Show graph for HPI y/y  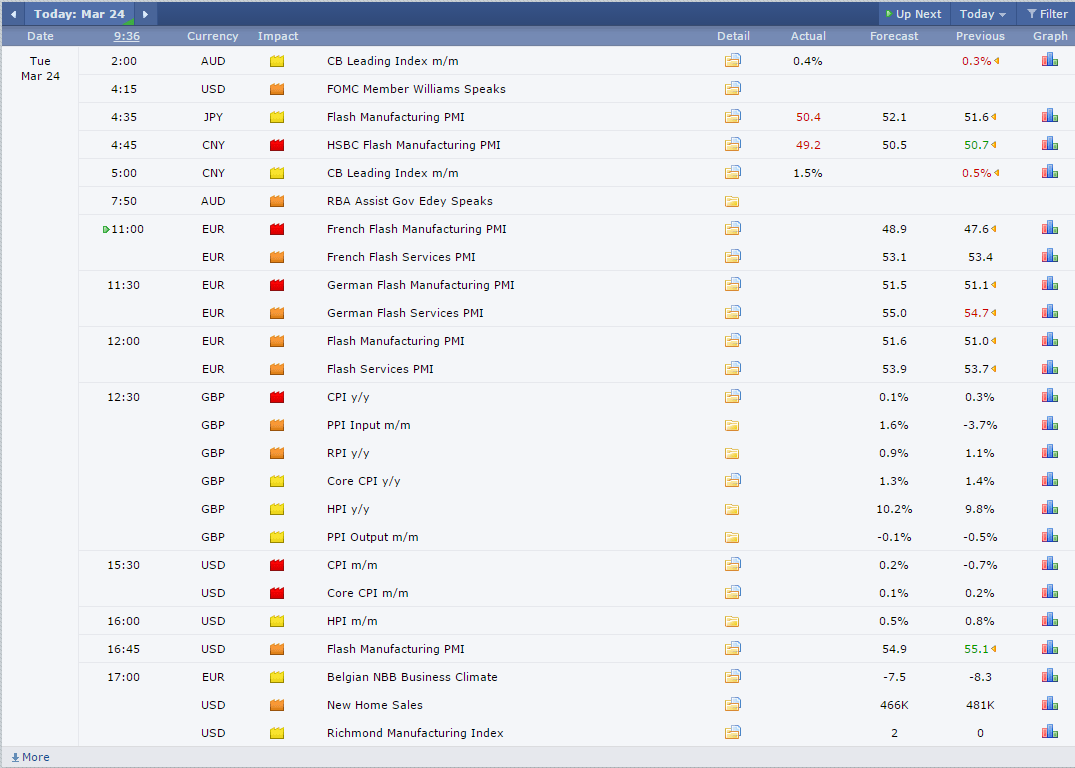[x=1050, y=508]
